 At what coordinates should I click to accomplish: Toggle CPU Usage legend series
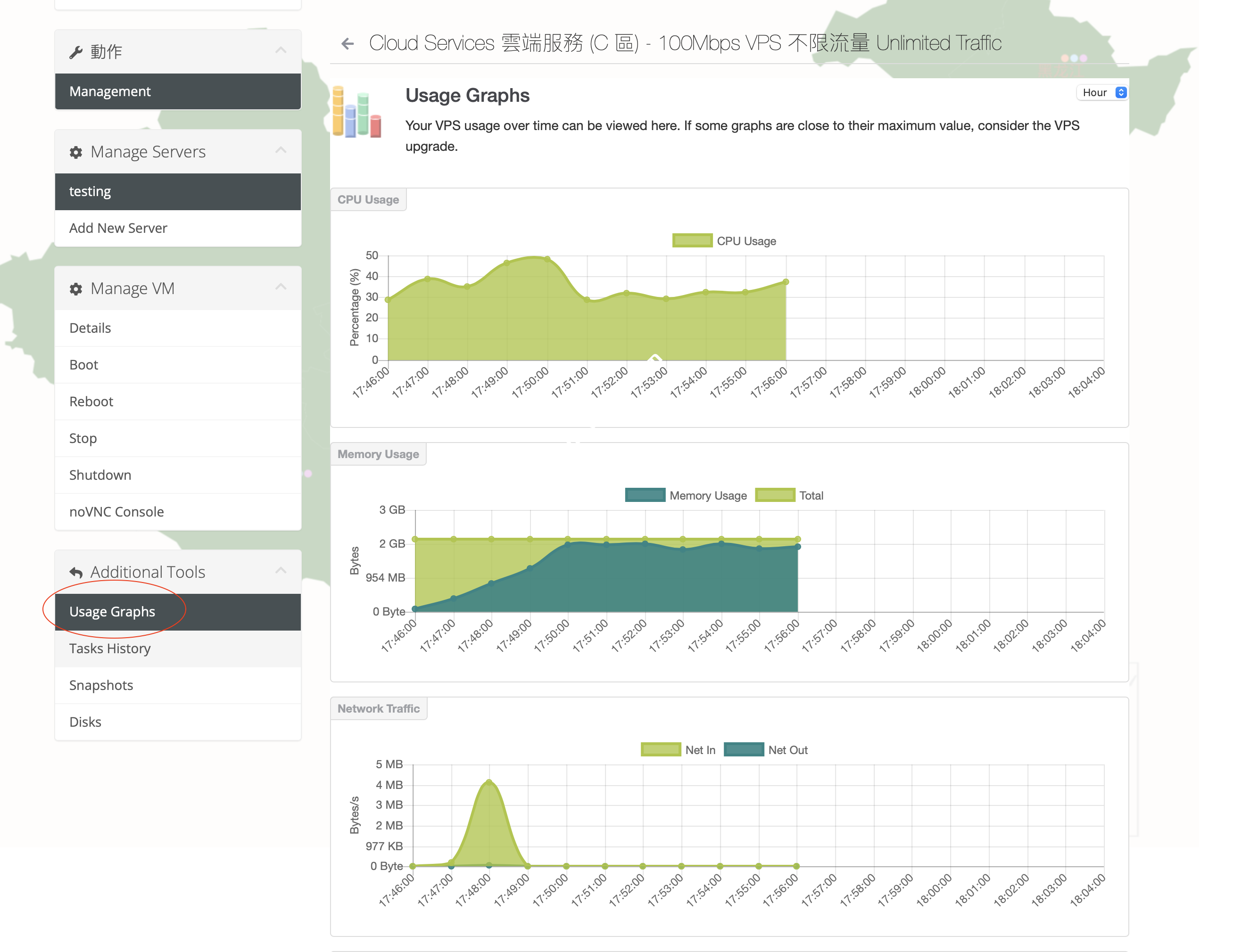[x=692, y=240]
